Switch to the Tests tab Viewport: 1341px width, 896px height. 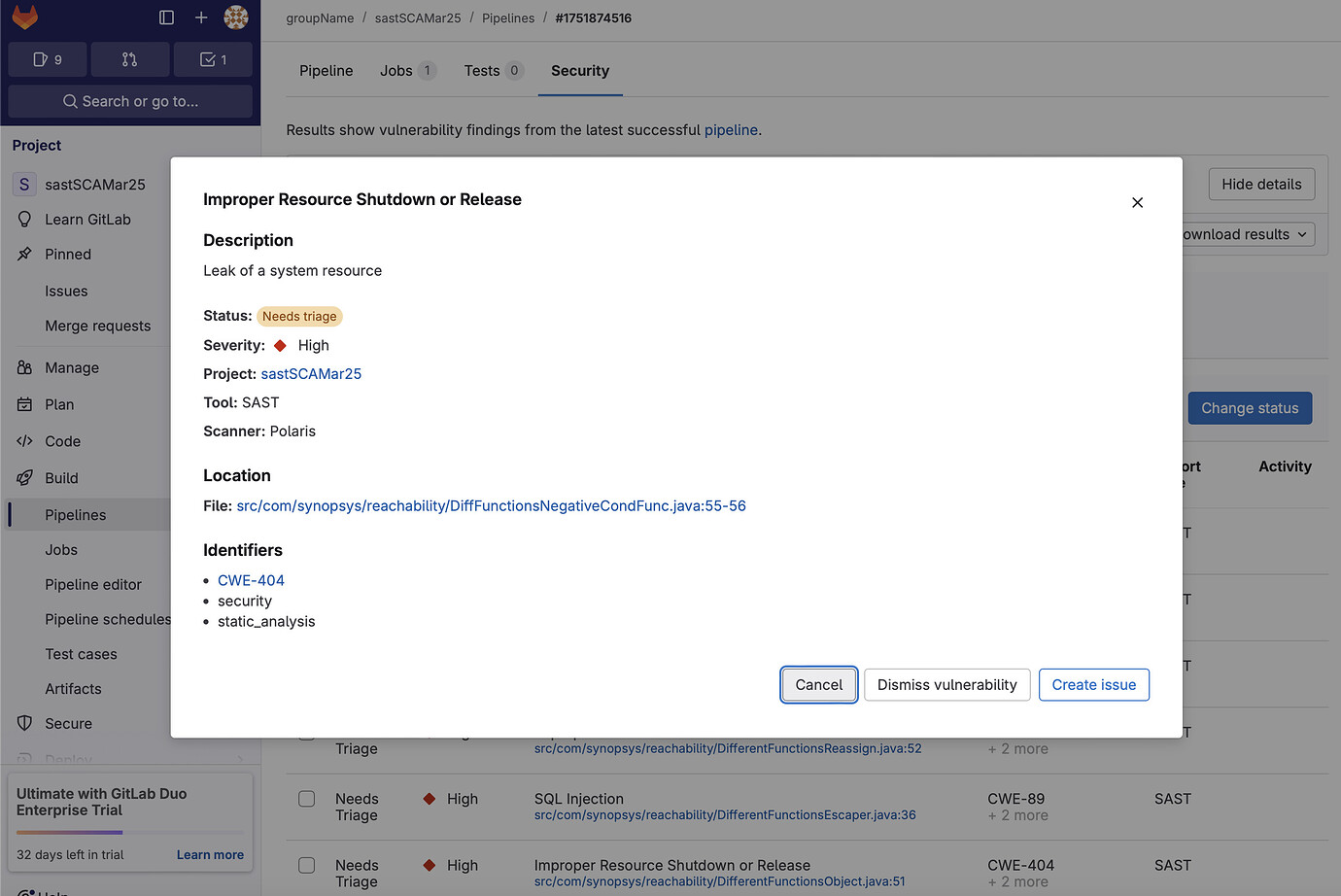(x=494, y=71)
